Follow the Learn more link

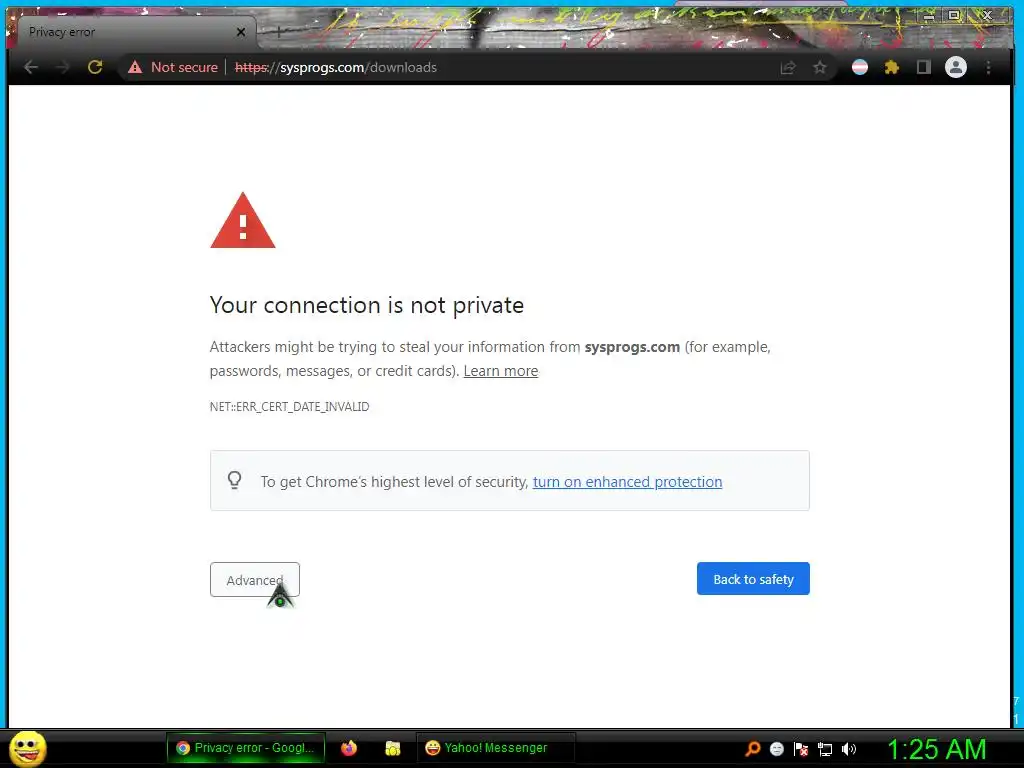click(501, 371)
